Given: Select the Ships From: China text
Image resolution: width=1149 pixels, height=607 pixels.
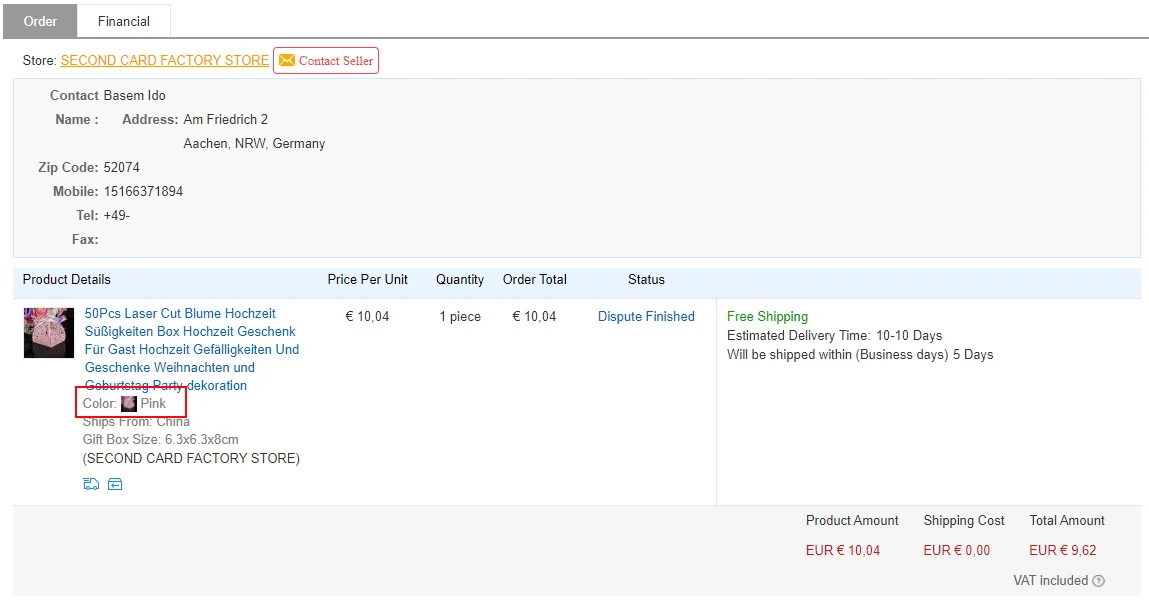Looking at the screenshot, I should point(136,422).
